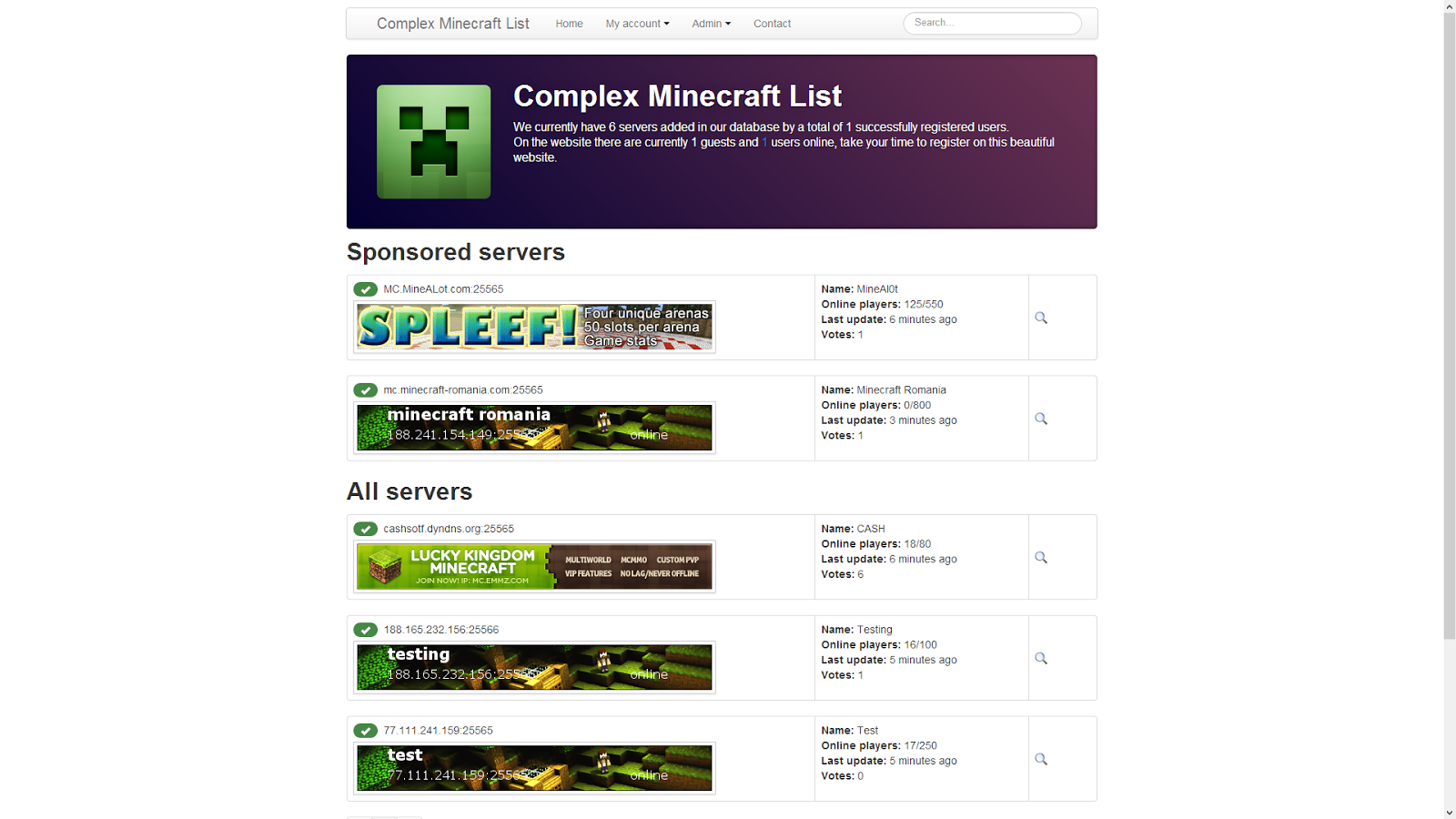
Task: Select address 77.111.241.159:25565
Action: point(439,731)
